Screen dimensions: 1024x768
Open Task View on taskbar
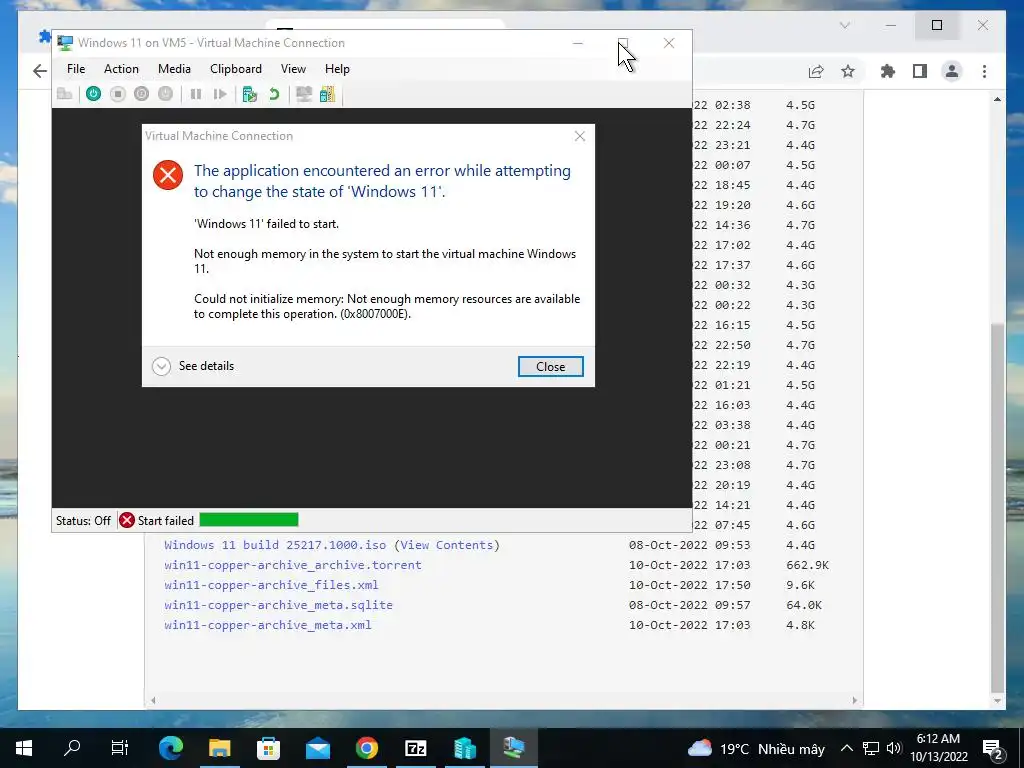(x=120, y=748)
